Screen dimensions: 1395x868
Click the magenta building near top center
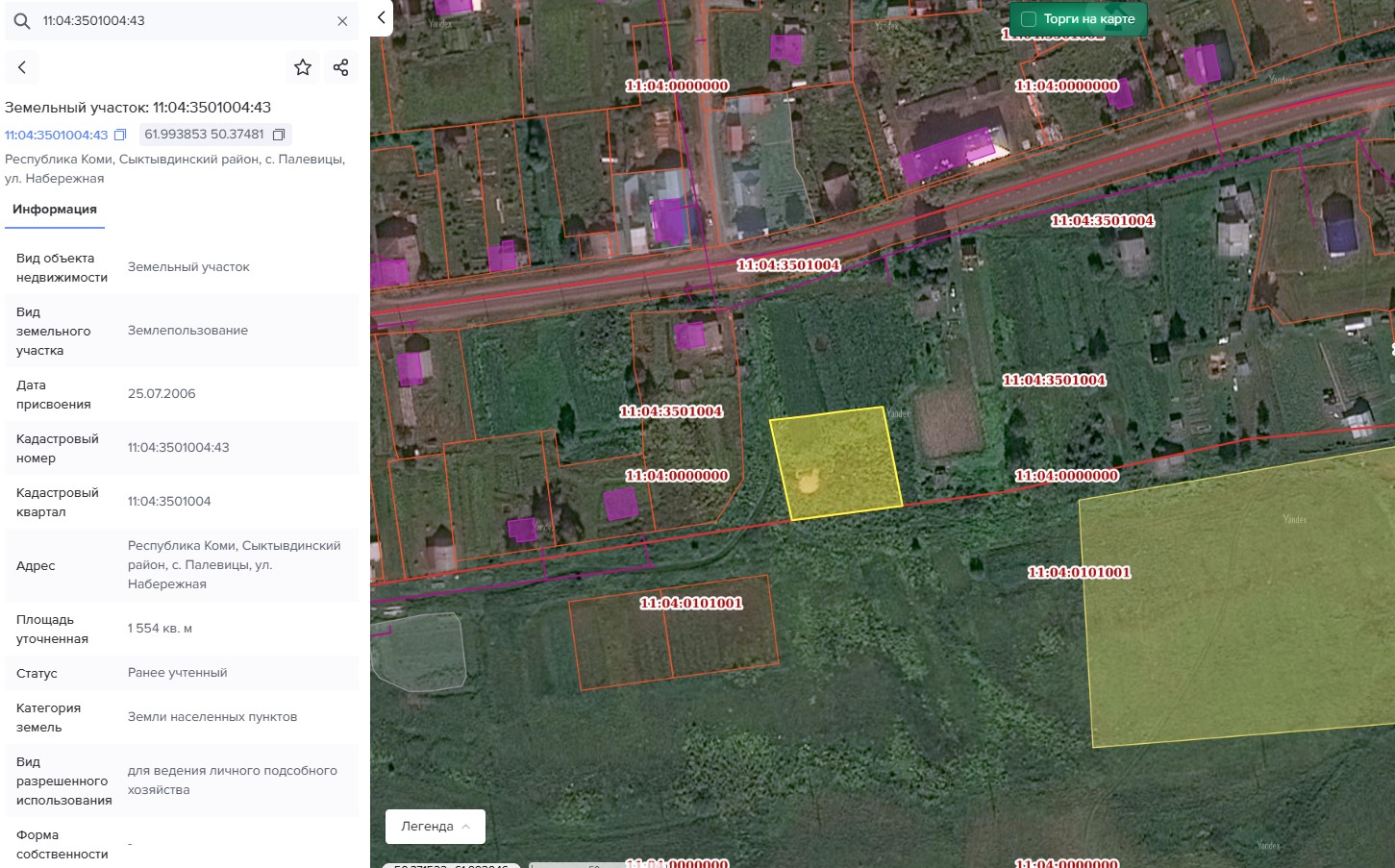point(786,48)
